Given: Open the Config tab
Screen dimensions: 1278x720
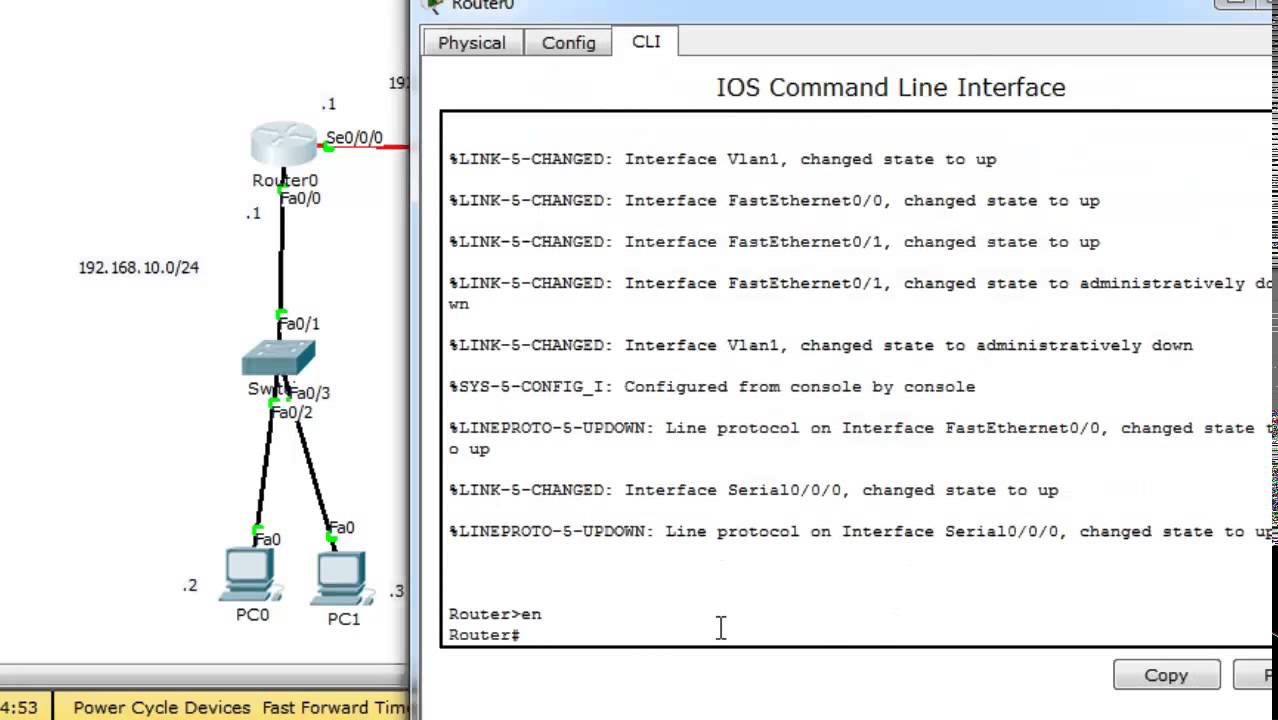Looking at the screenshot, I should pos(568,43).
